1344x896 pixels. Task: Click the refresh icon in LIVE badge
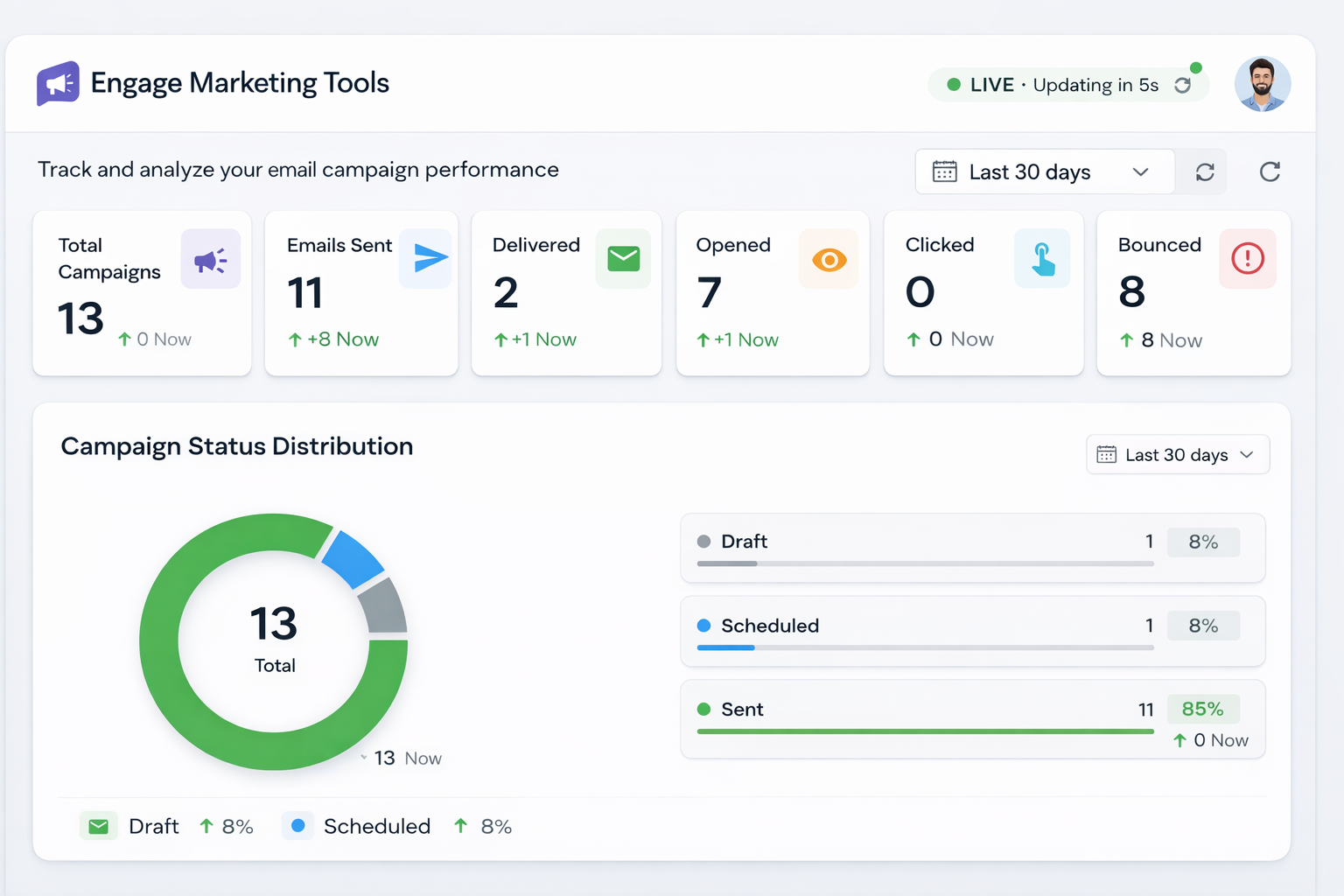click(1183, 85)
